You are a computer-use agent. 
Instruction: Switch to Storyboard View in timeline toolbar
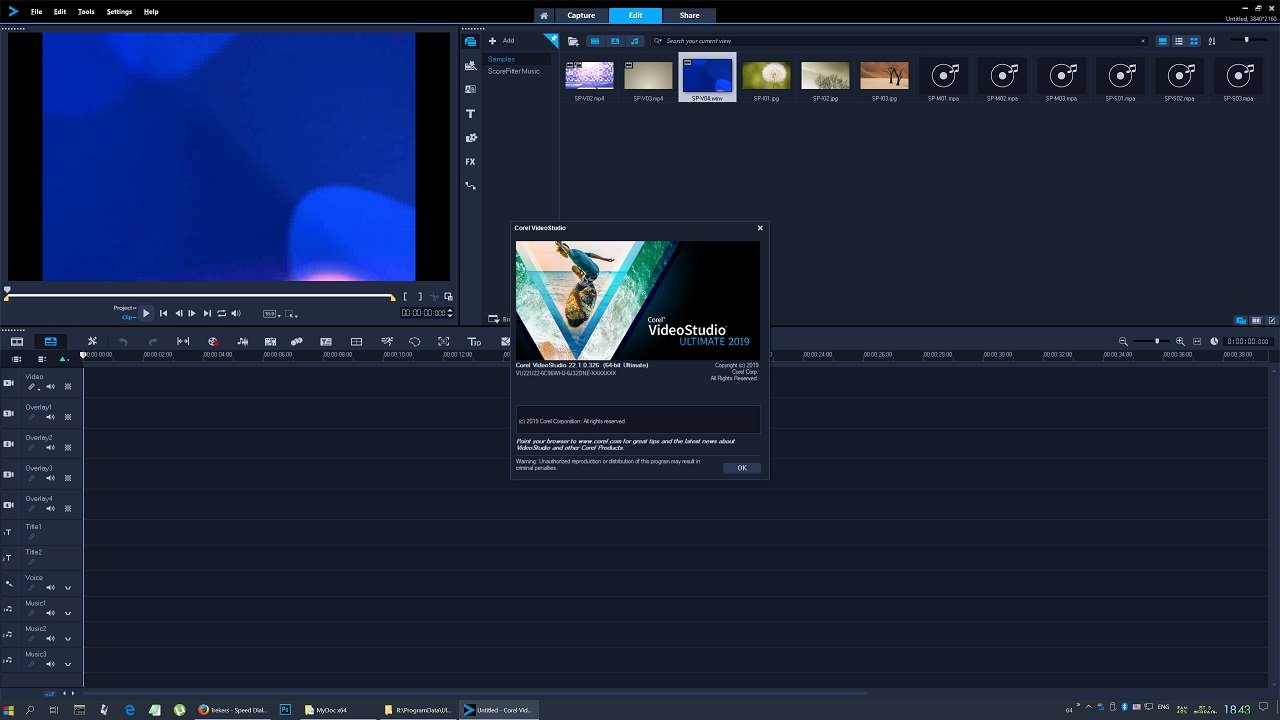17,341
